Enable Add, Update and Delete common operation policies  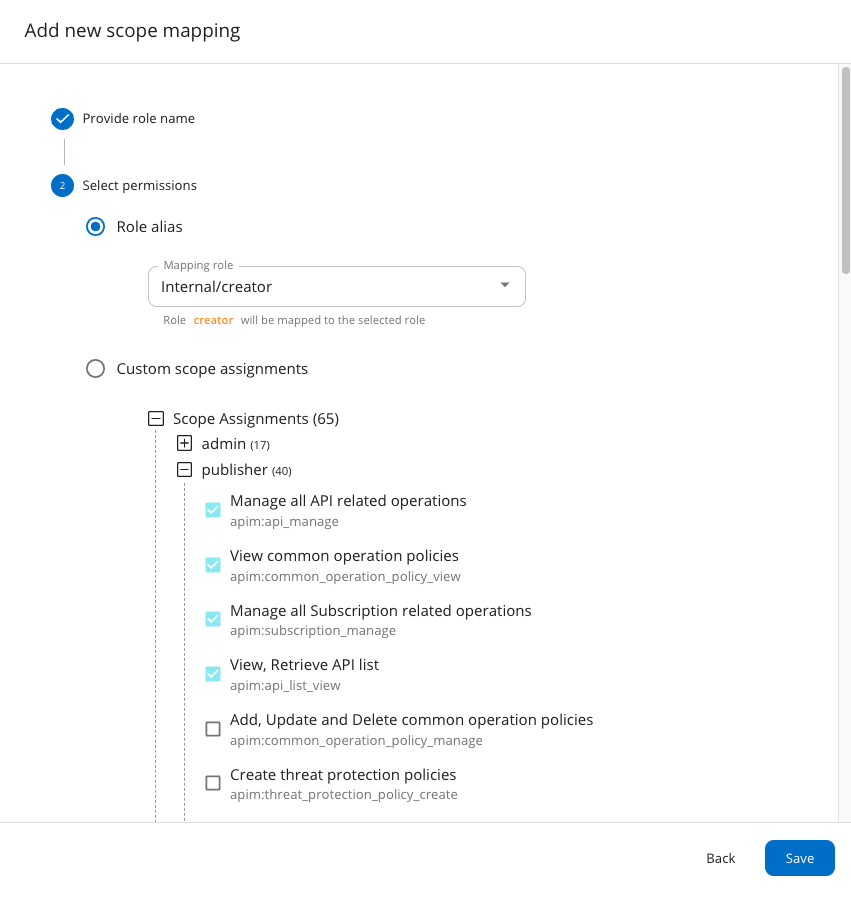pos(212,728)
